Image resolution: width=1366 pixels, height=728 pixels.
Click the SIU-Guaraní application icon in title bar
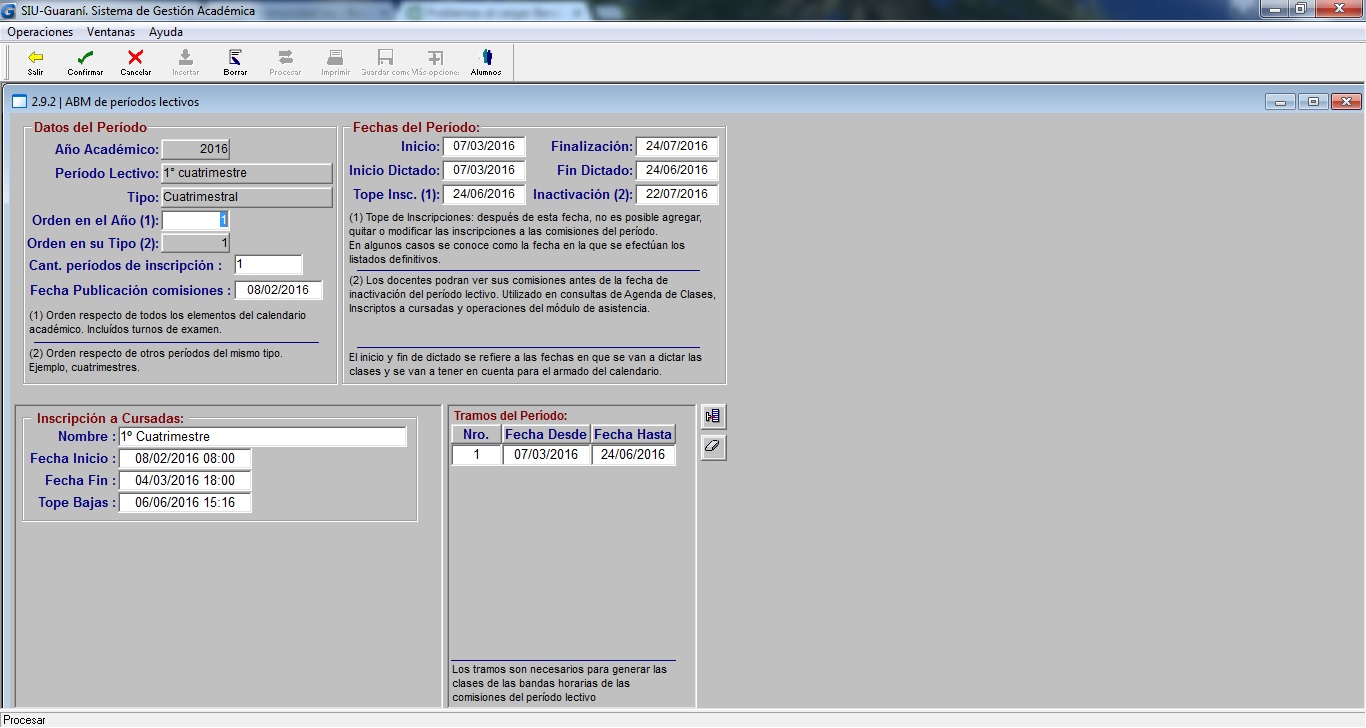(x=10, y=11)
